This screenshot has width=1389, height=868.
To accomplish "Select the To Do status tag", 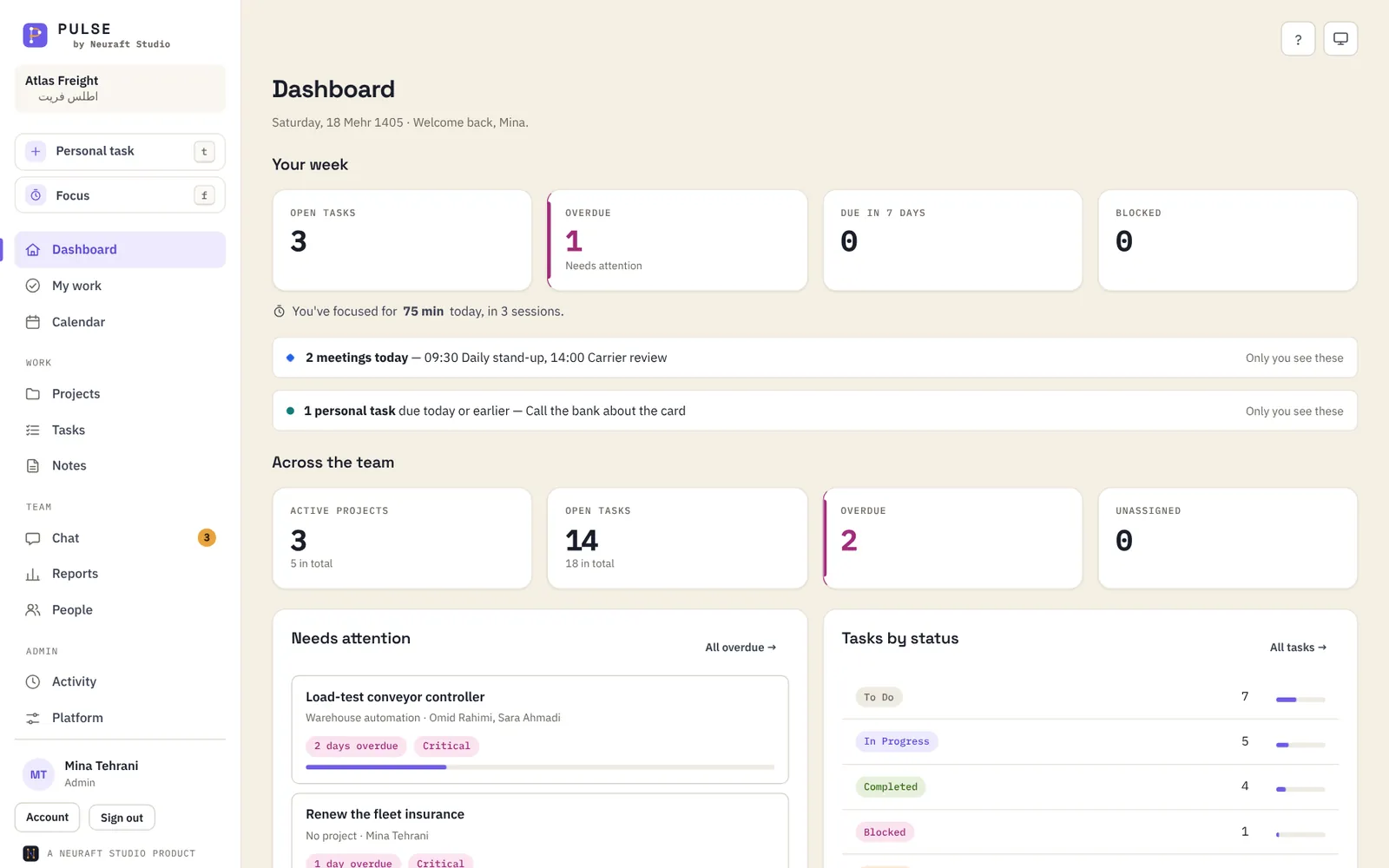I will tap(879, 697).
